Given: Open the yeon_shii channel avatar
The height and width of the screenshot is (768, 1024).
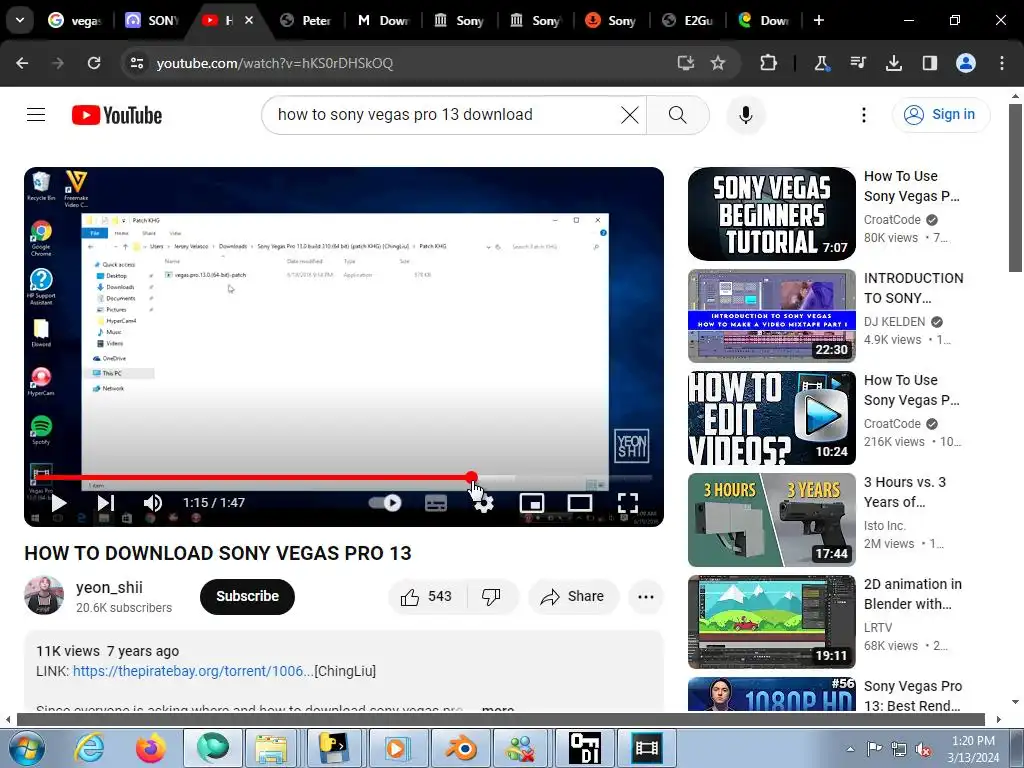Looking at the screenshot, I should tap(44, 596).
